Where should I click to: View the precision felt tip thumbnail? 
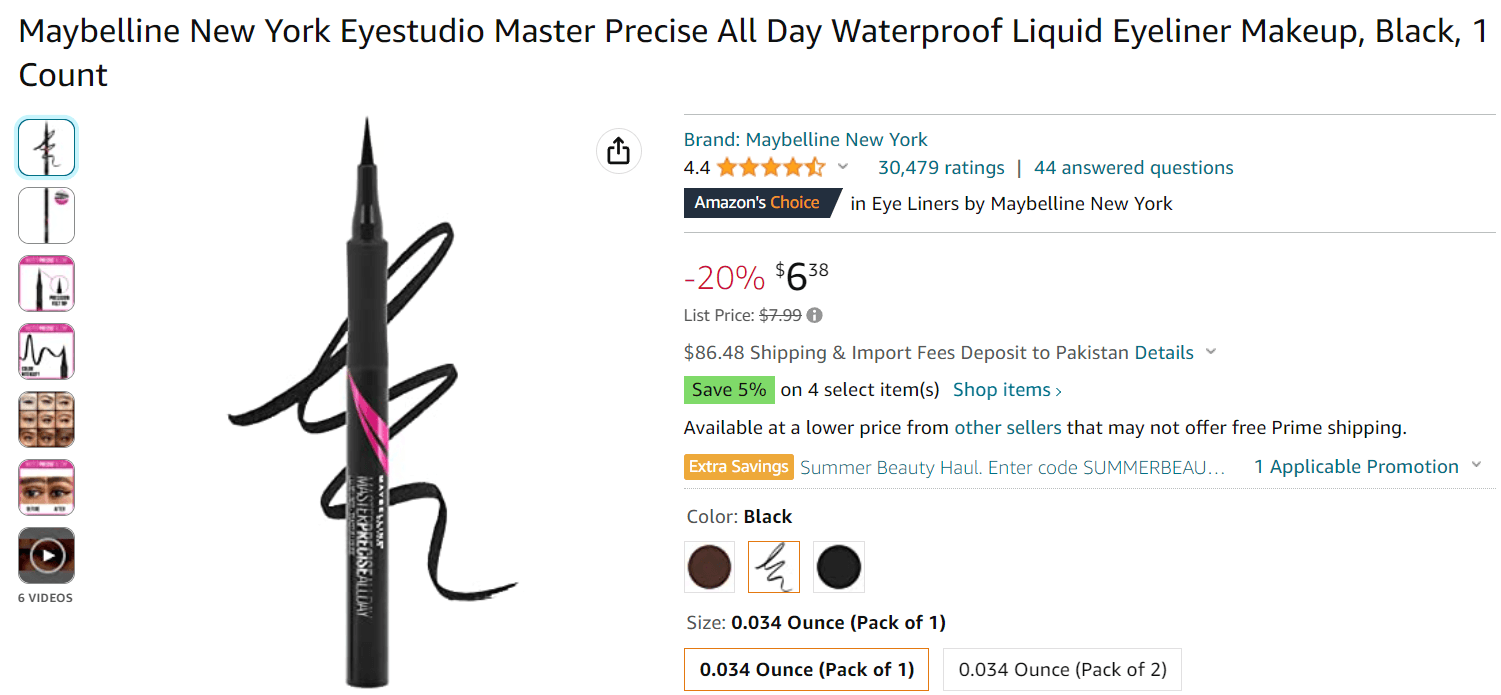pyautogui.click(x=47, y=283)
